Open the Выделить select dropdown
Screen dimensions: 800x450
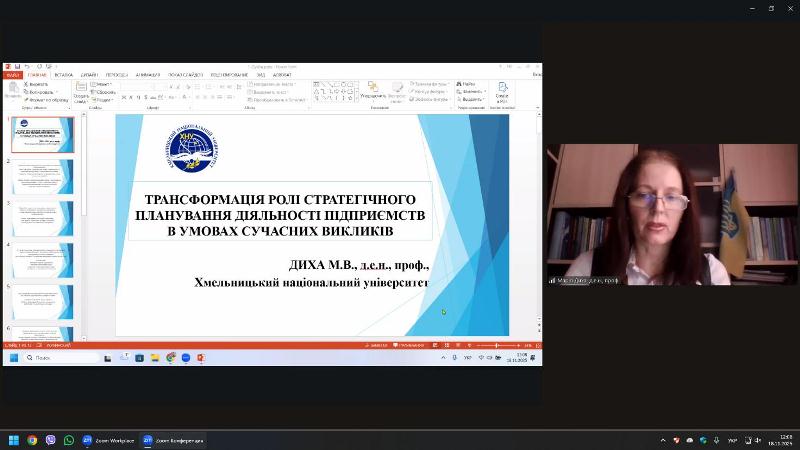470,99
